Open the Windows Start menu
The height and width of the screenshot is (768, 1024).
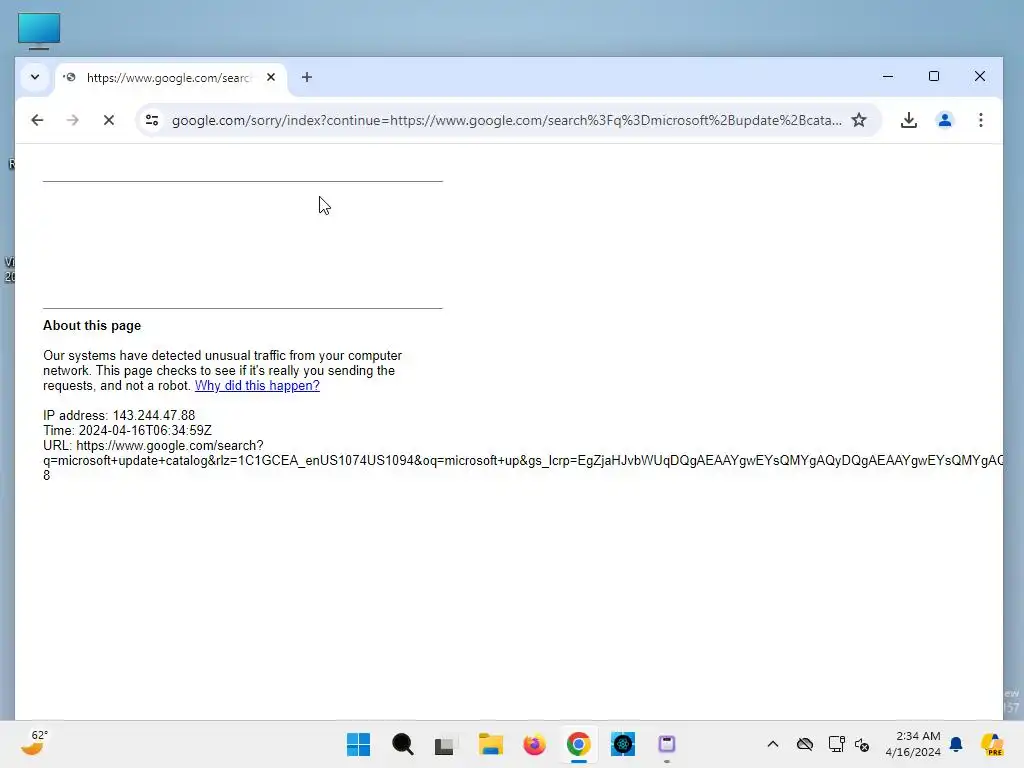coord(359,744)
